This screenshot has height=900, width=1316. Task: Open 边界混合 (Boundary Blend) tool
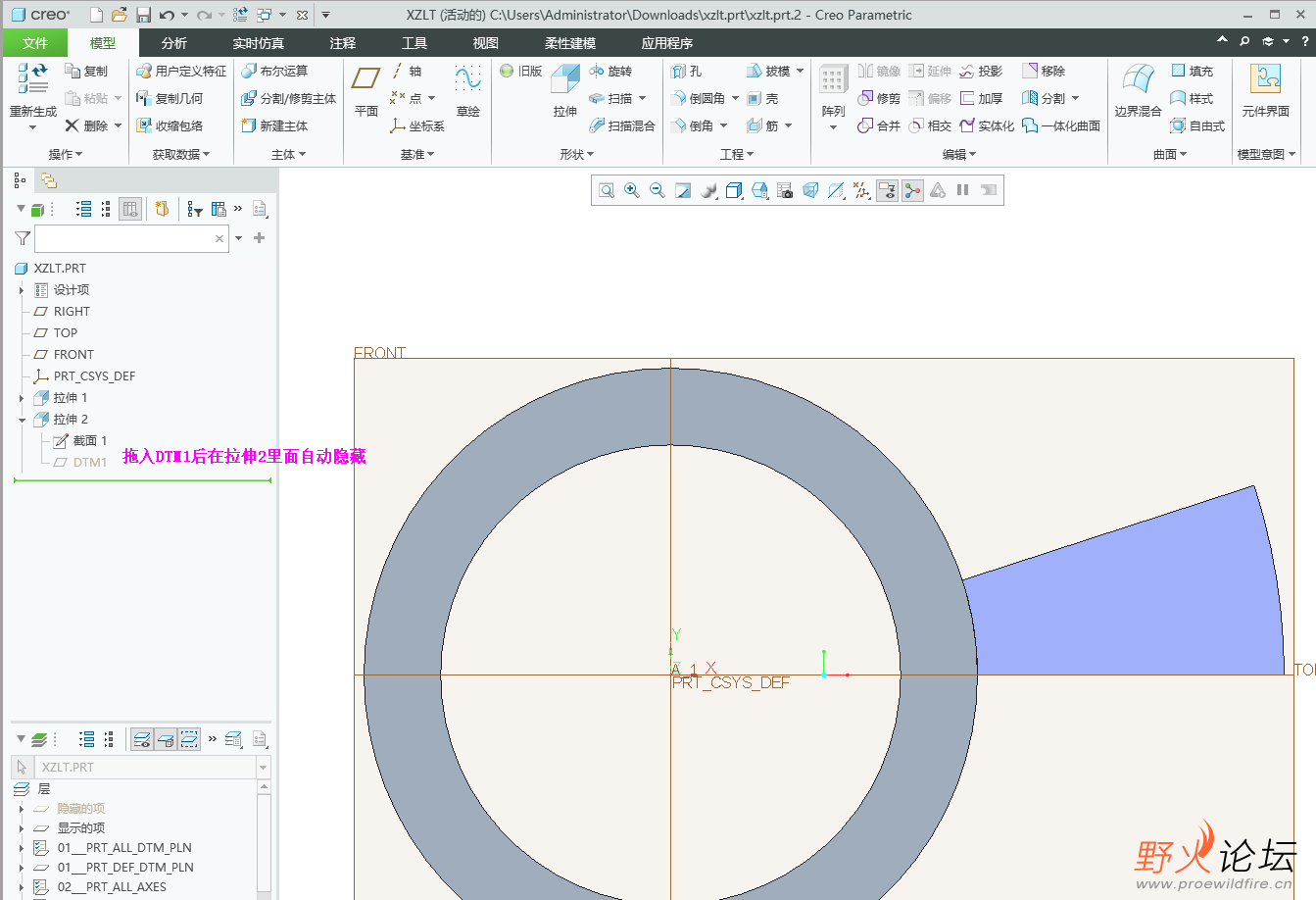(1138, 90)
